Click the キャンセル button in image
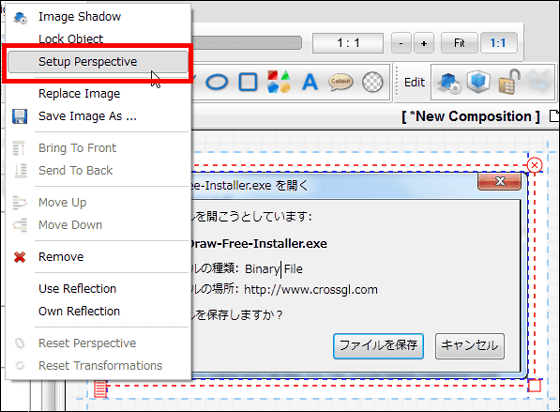Viewport: 560px width, 412px height. (x=470, y=346)
